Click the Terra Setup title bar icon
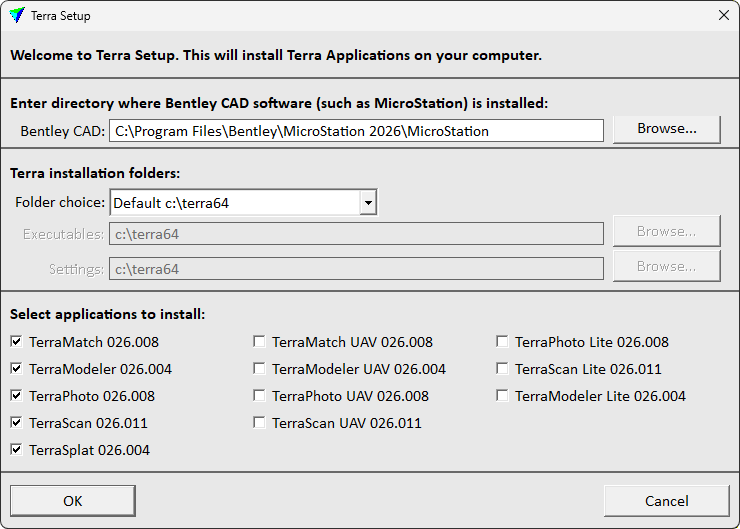 17,16
